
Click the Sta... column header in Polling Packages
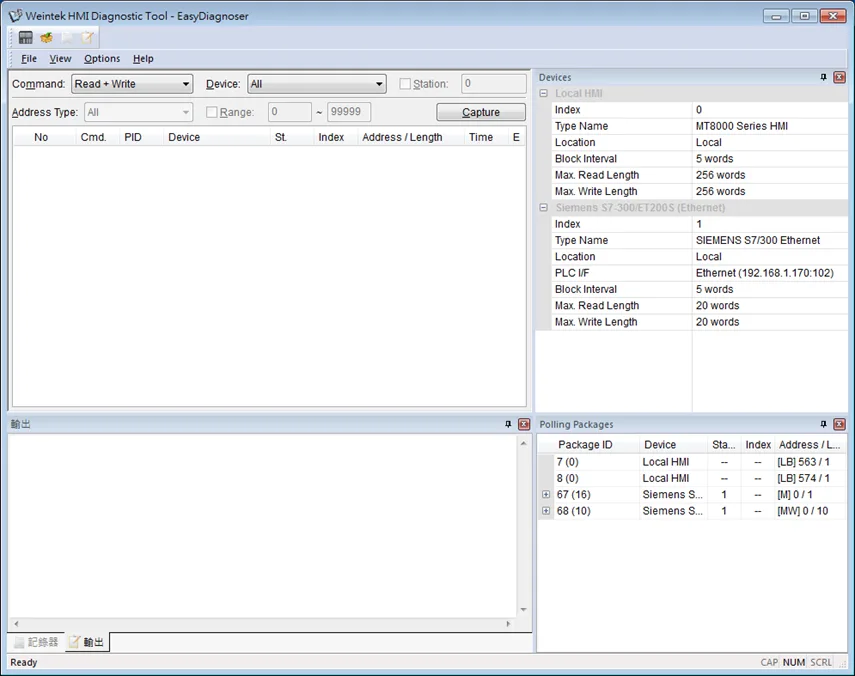[x=724, y=445]
